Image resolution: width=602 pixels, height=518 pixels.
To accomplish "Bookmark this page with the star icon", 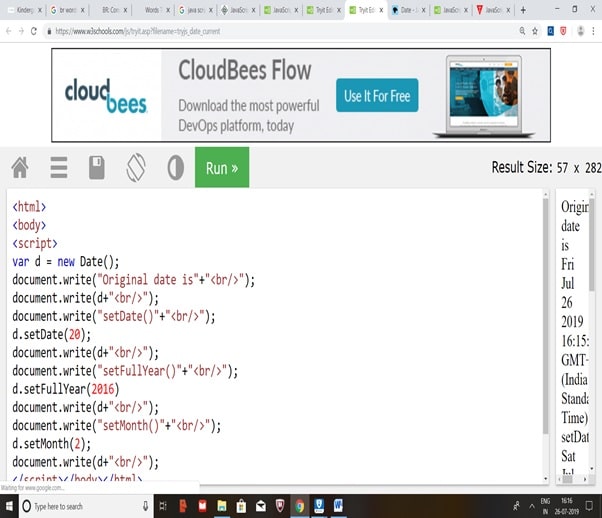I will pyautogui.click(x=535, y=31).
